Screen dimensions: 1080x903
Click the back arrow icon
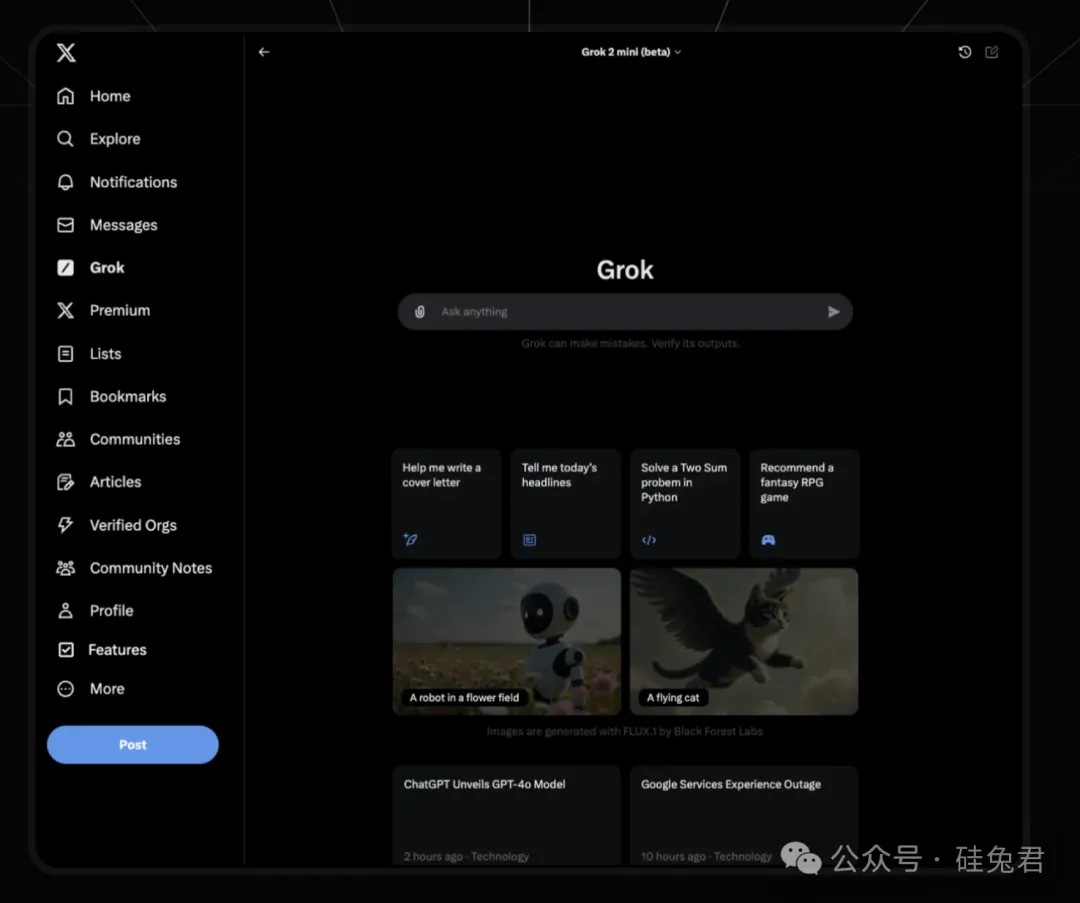(x=264, y=52)
